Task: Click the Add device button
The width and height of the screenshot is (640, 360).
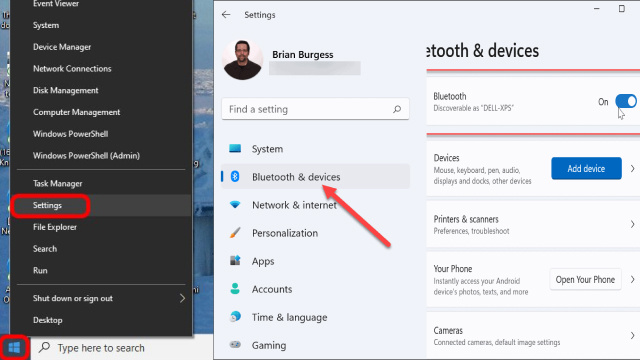Action: [586, 169]
